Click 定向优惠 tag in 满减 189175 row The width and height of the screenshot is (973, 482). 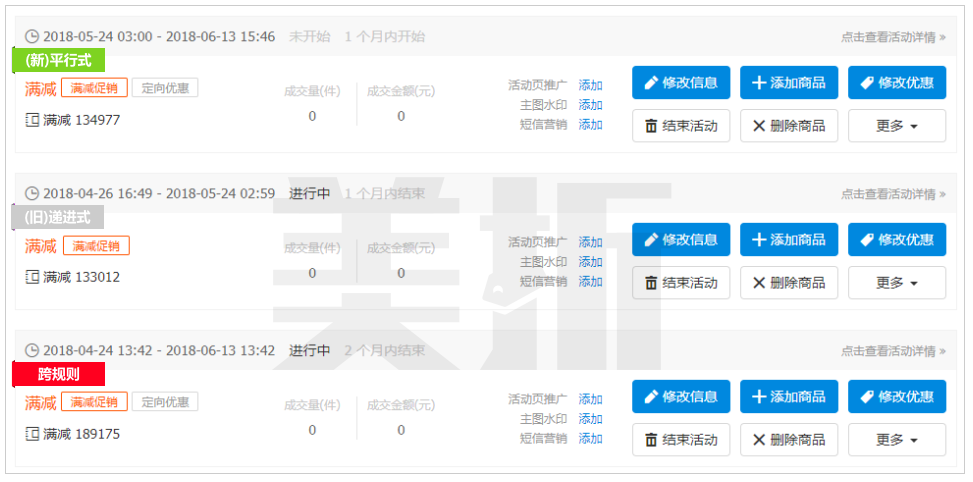(x=165, y=402)
